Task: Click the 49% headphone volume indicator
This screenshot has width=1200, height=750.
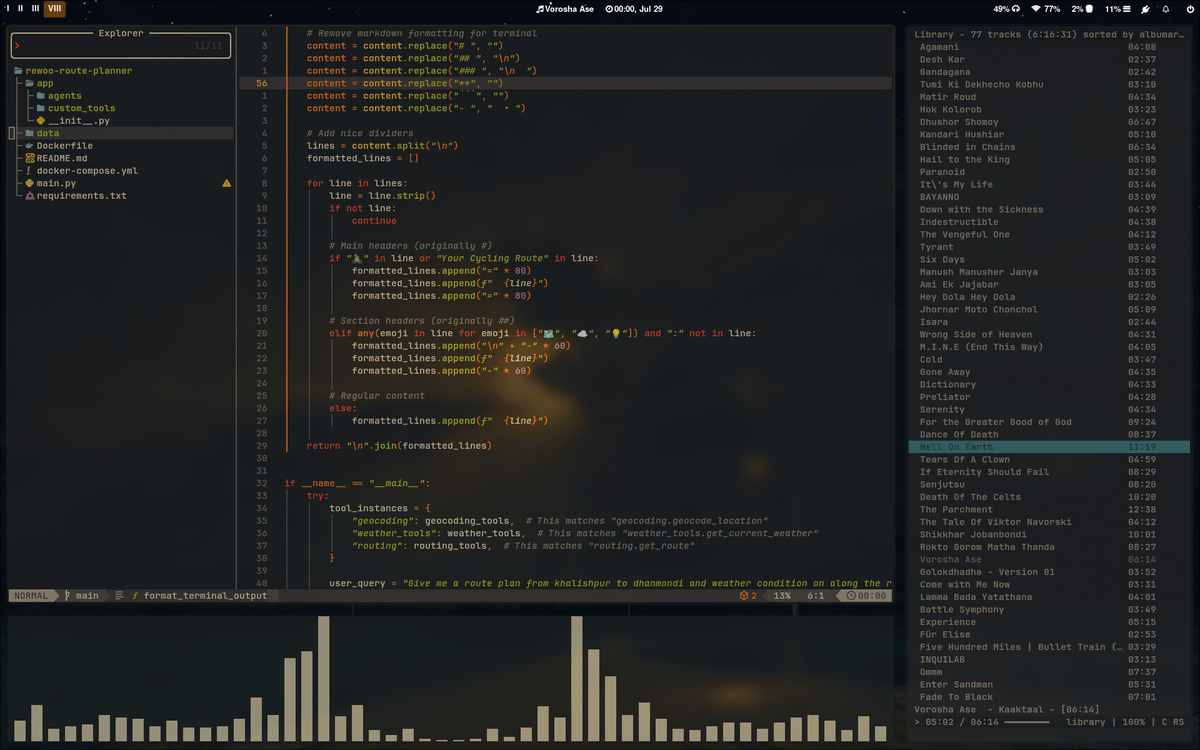Action: click(1006, 8)
